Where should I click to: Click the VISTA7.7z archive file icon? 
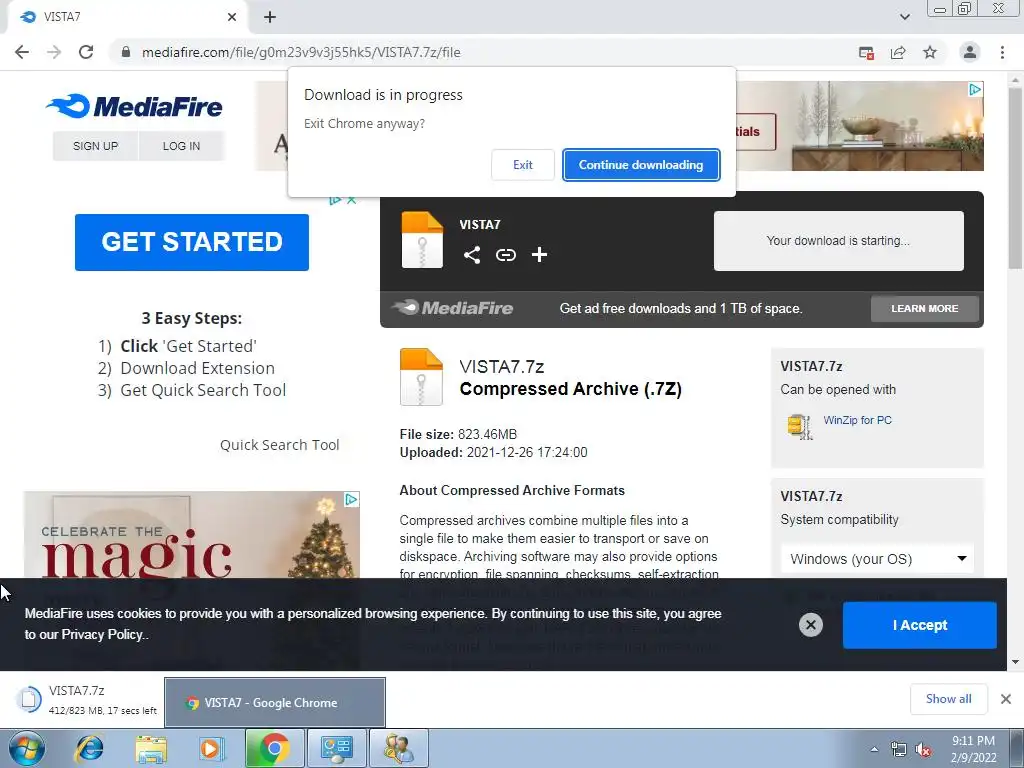pyautogui.click(x=421, y=377)
